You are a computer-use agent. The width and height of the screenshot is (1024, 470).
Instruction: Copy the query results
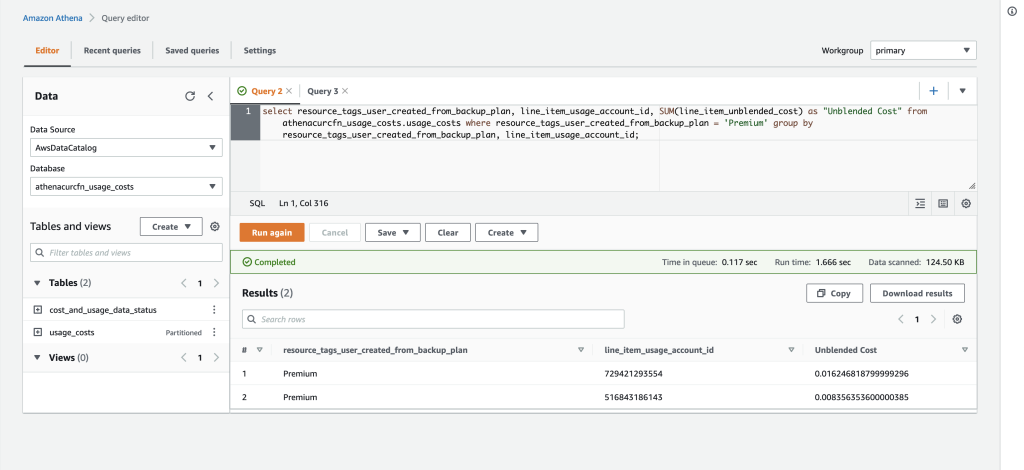(x=835, y=293)
